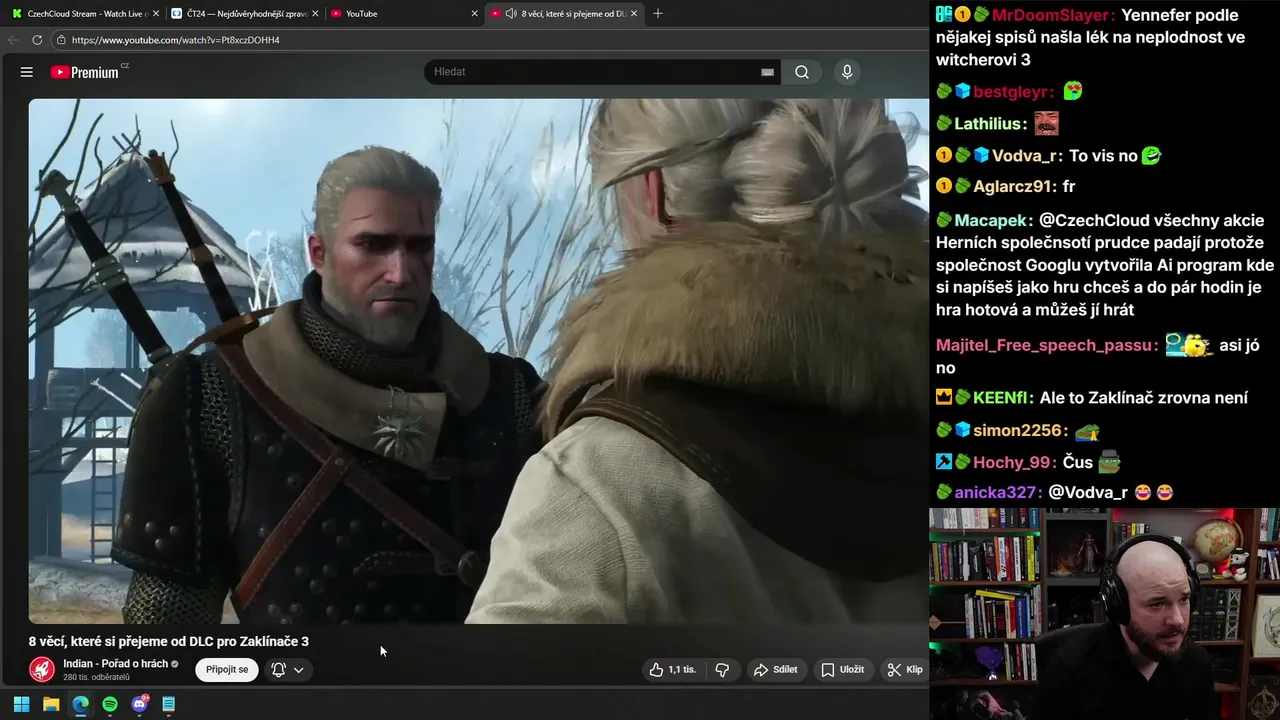This screenshot has height=720, width=1280.
Task: Click the streamer webcam feed
Action: point(1104,613)
